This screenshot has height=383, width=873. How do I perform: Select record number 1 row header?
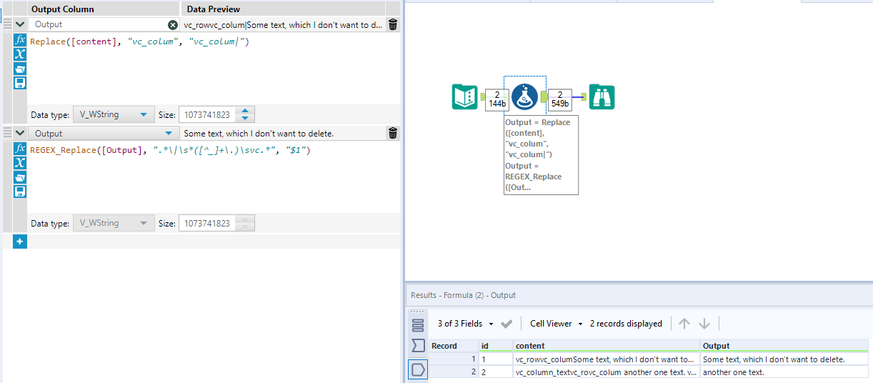pyautogui.click(x=454, y=360)
